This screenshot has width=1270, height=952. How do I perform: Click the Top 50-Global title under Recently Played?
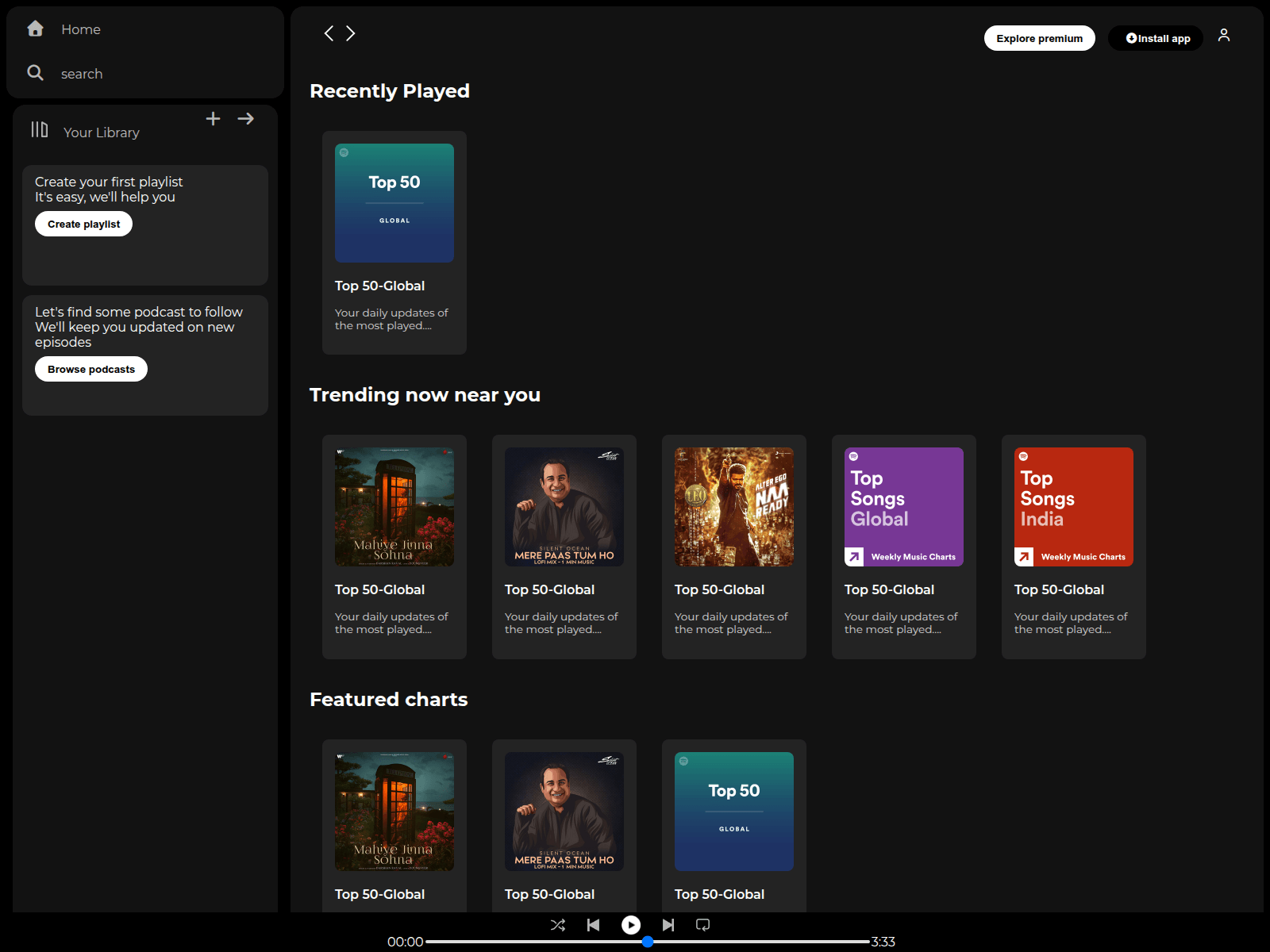pos(379,286)
